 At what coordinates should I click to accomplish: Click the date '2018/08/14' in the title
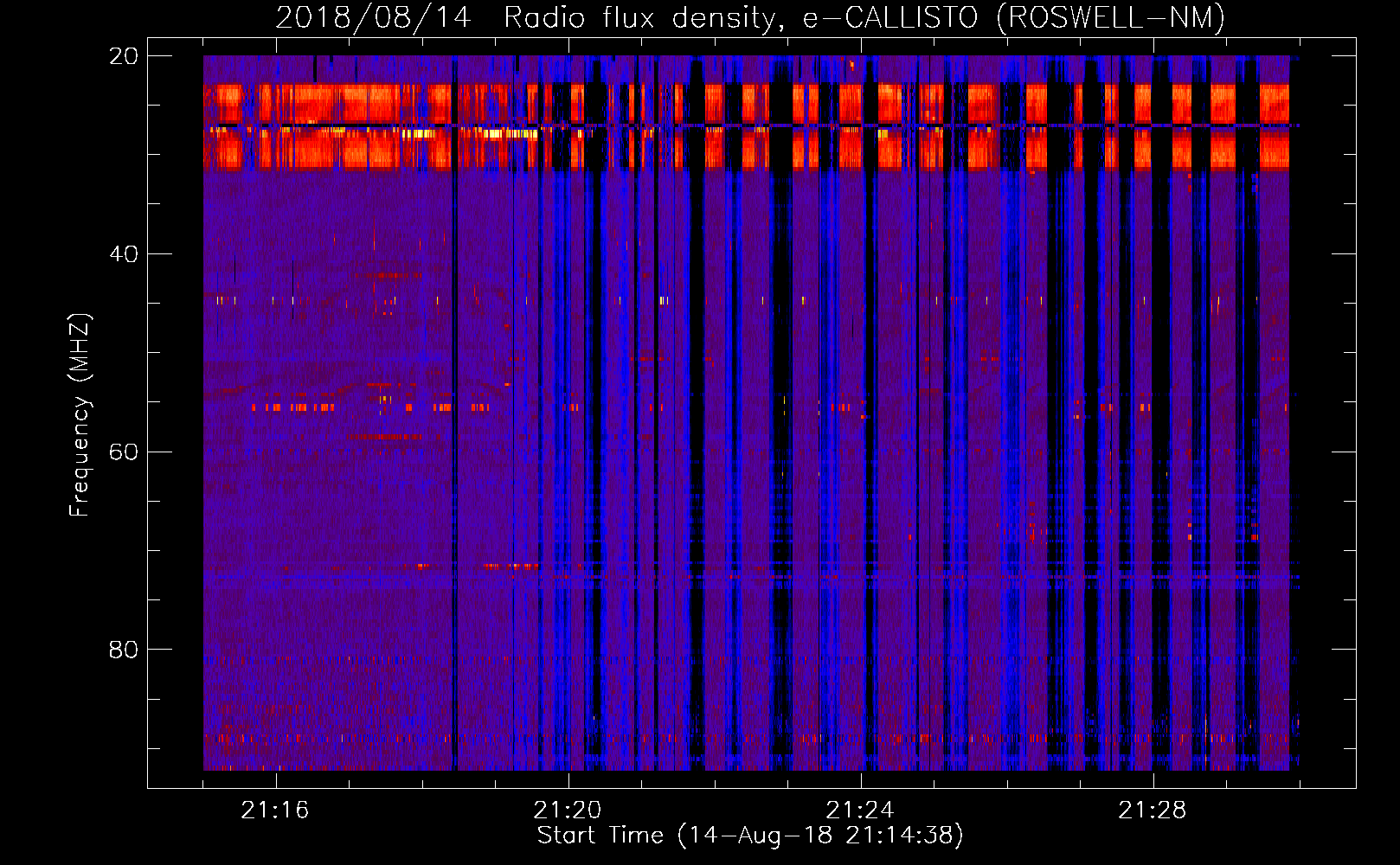click(374, 17)
